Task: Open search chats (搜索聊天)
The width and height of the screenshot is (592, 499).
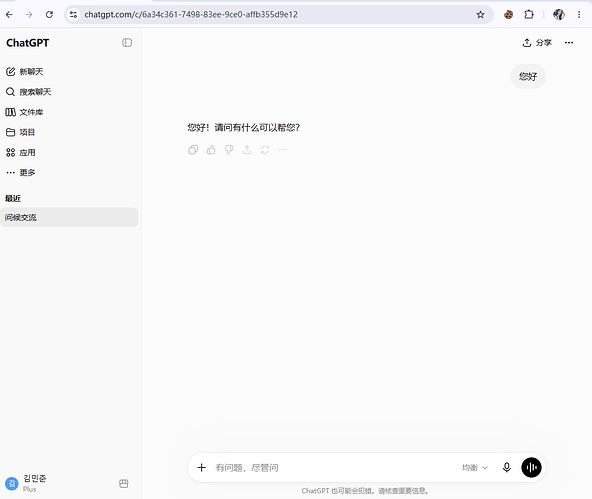Action: [x=29, y=92]
